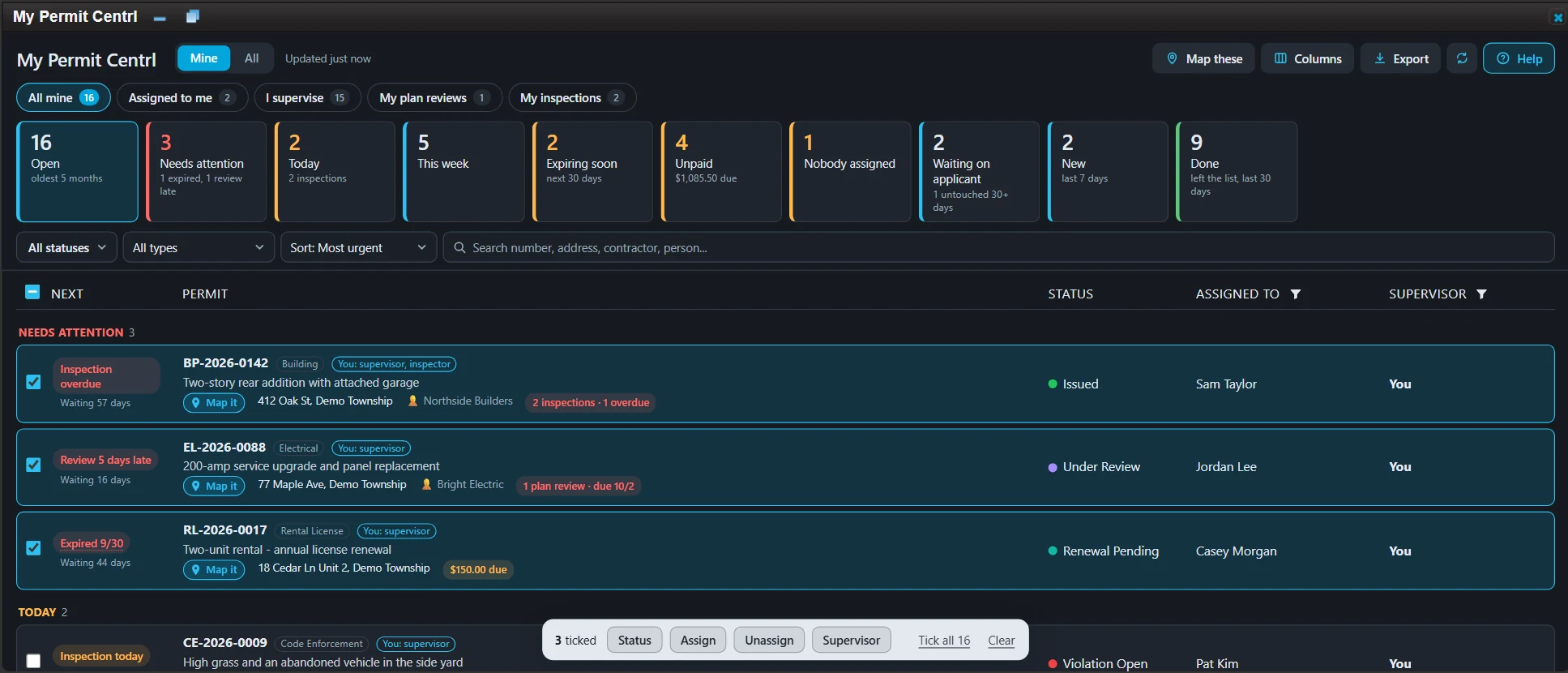Image resolution: width=1568 pixels, height=673 pixels.
Task: Untick the BP-2026-0142 row checkbox
Action: (33, 382)
